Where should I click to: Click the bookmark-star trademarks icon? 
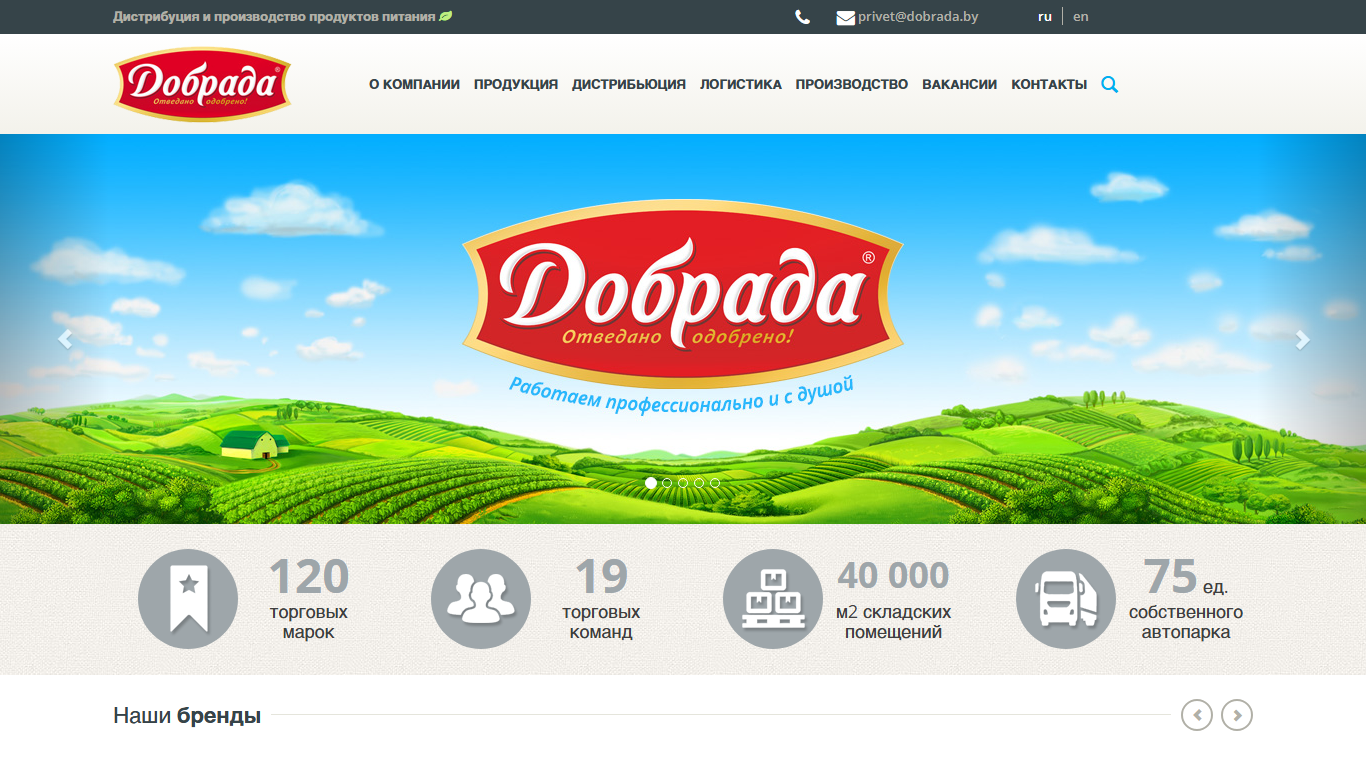pyautogui.click(x=188, y=599)
